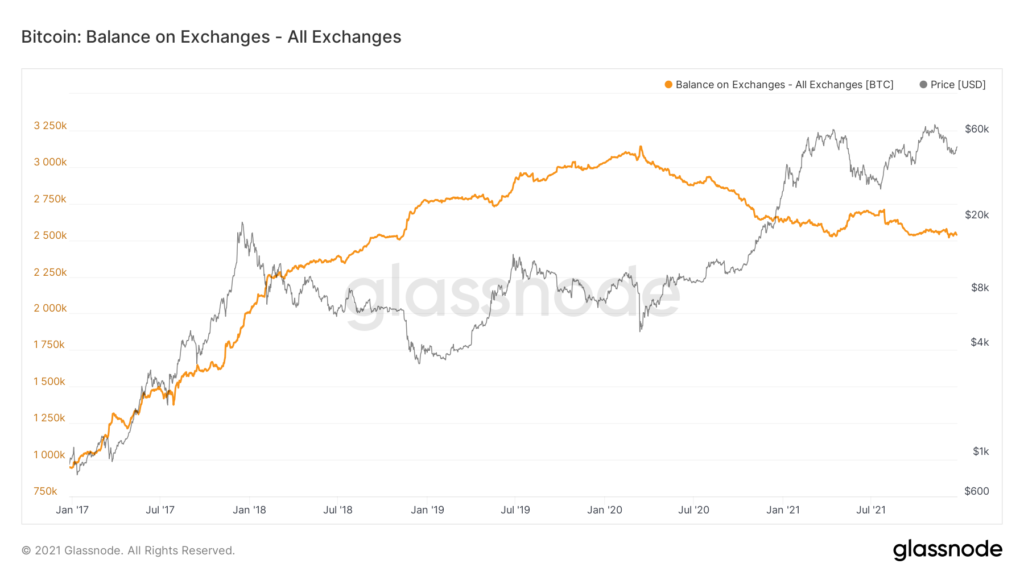
Task: Select the Jan '17 x-axis label
Action: [x=72, y=510]
